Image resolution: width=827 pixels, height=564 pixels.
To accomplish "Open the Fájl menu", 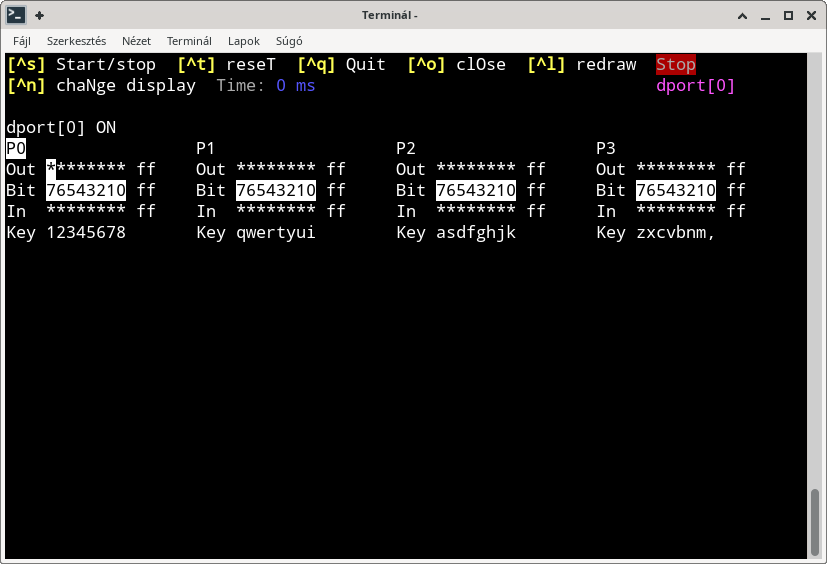I will (x=22, y=41).
